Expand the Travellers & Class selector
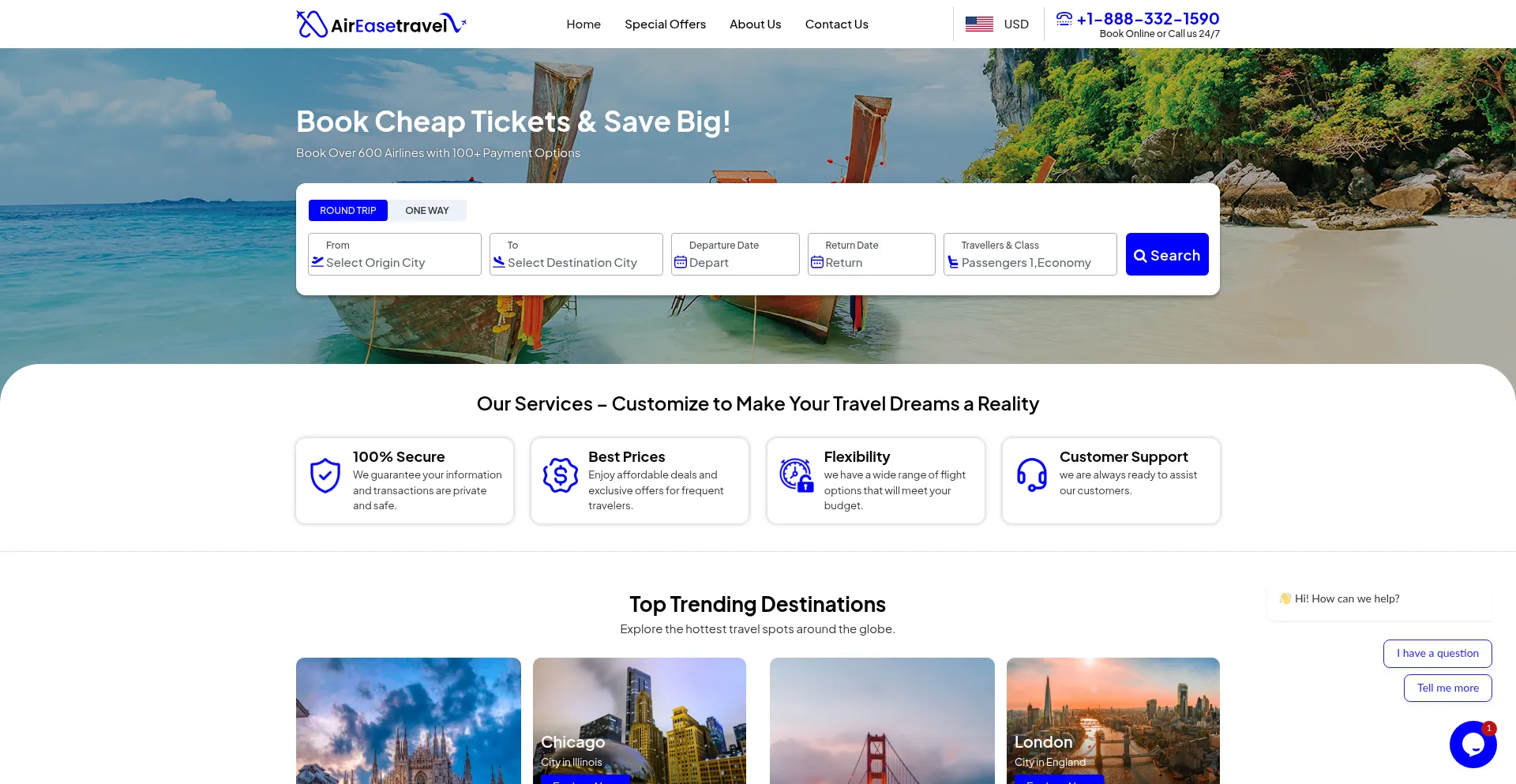The height and width of the screenshot is (784, 1516). pos(1030,254)
